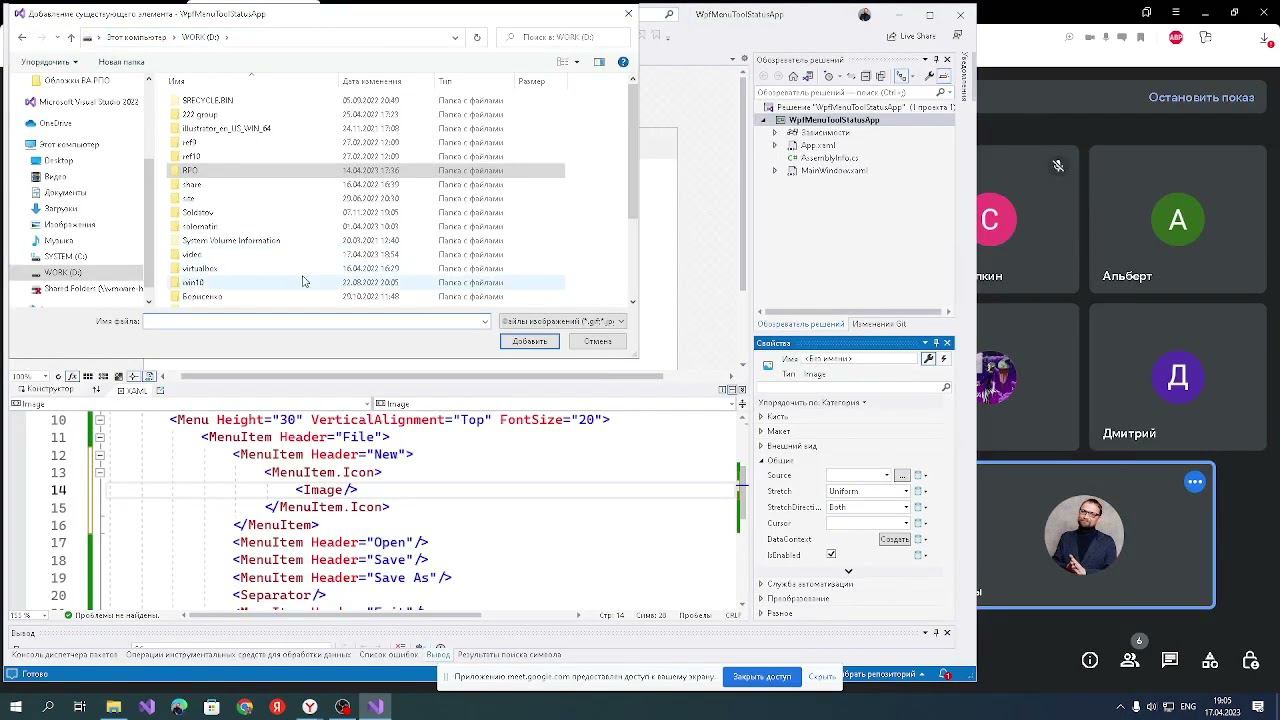Open the Windows Start menu
The height and width of the screenshot is (720, 1280).
[16, 707]
